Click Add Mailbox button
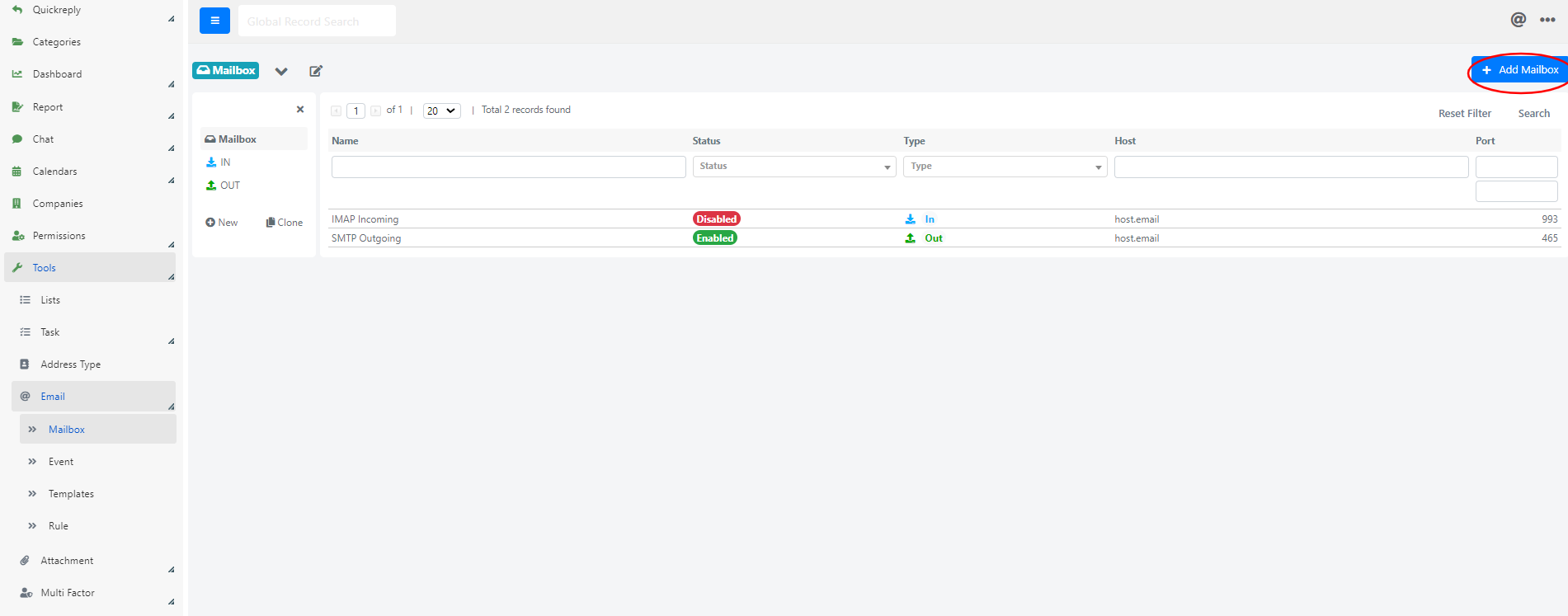Screen dimensions: 1568x616 click(1519, 70)
